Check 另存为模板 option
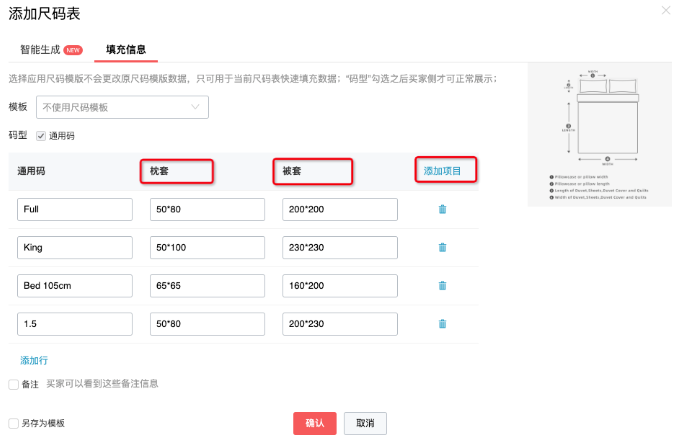677x439 pixels. tap(13, 423)
